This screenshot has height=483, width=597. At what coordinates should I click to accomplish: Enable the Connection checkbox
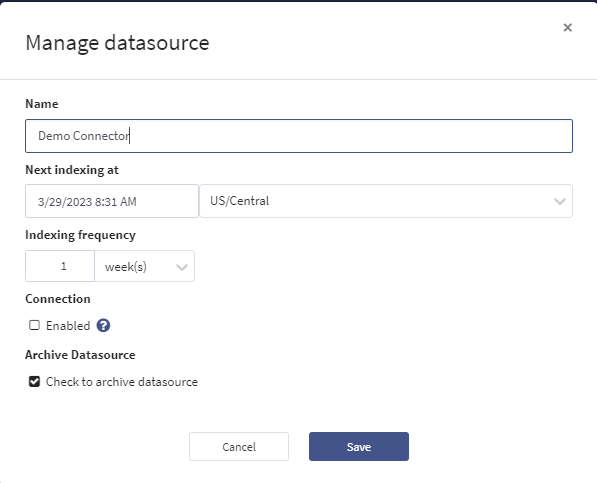tap(34, 325)
